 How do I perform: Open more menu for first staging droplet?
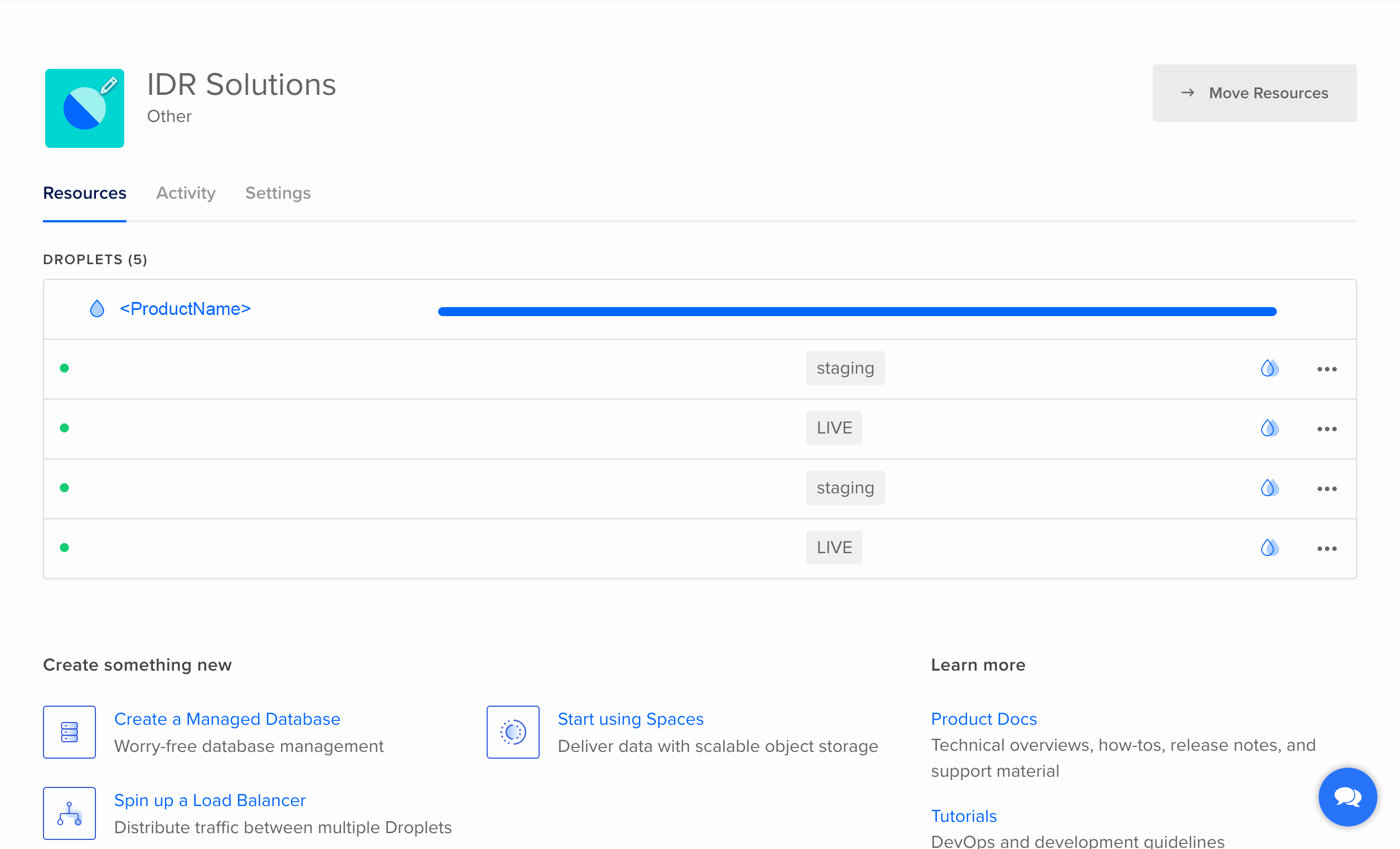(1327, 369)
